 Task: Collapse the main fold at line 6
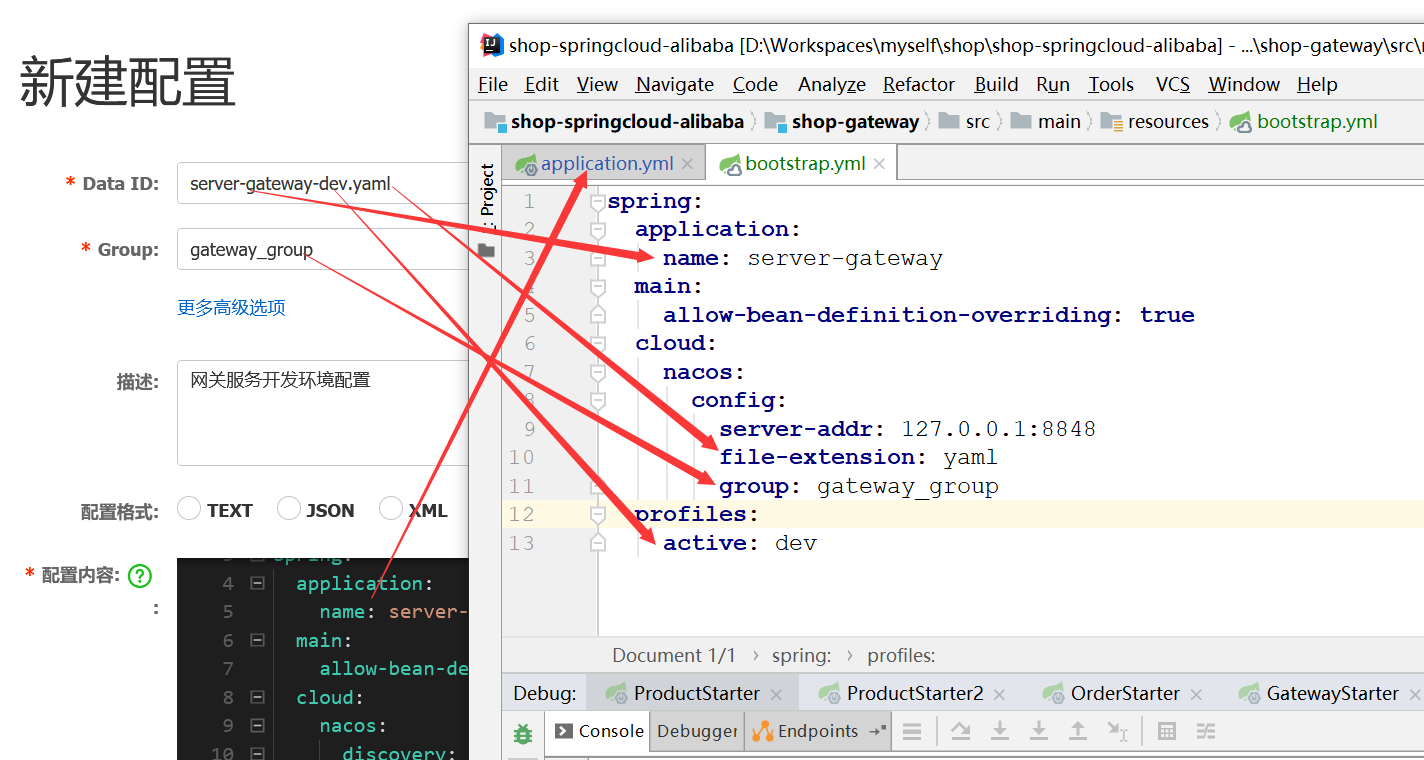coord(257,640)
